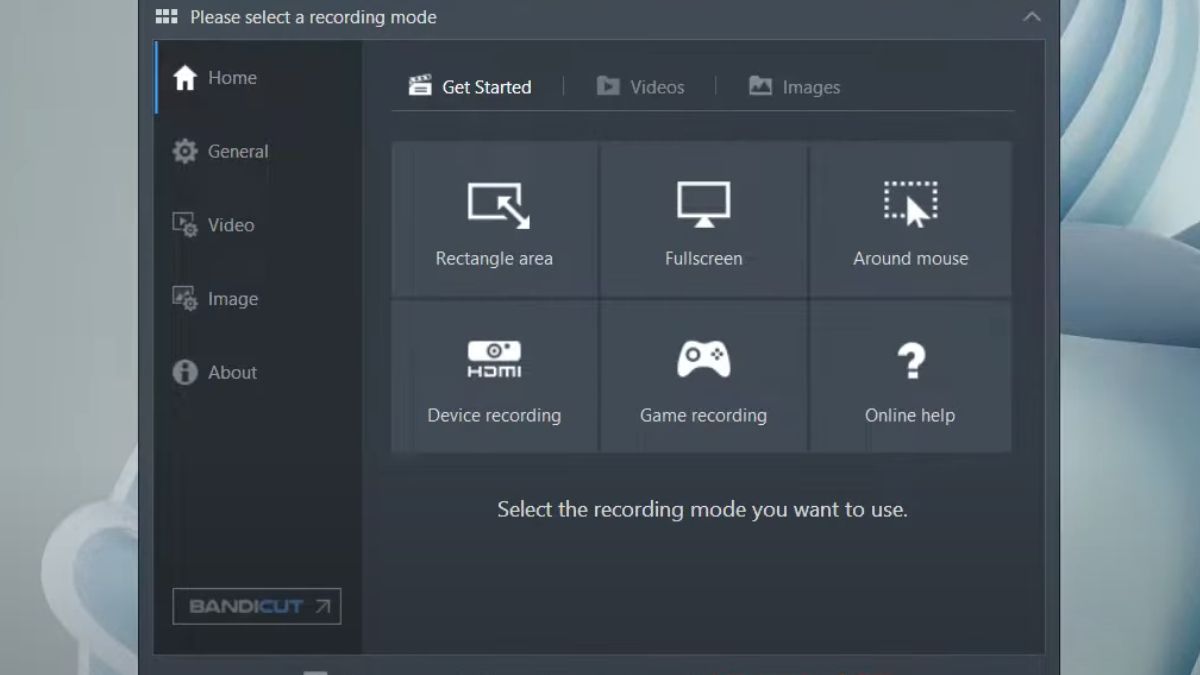Viewport: 1200px width, 675px height.
Task: Pick Around mouse recording mode
Action: click(x=910, y=220)
